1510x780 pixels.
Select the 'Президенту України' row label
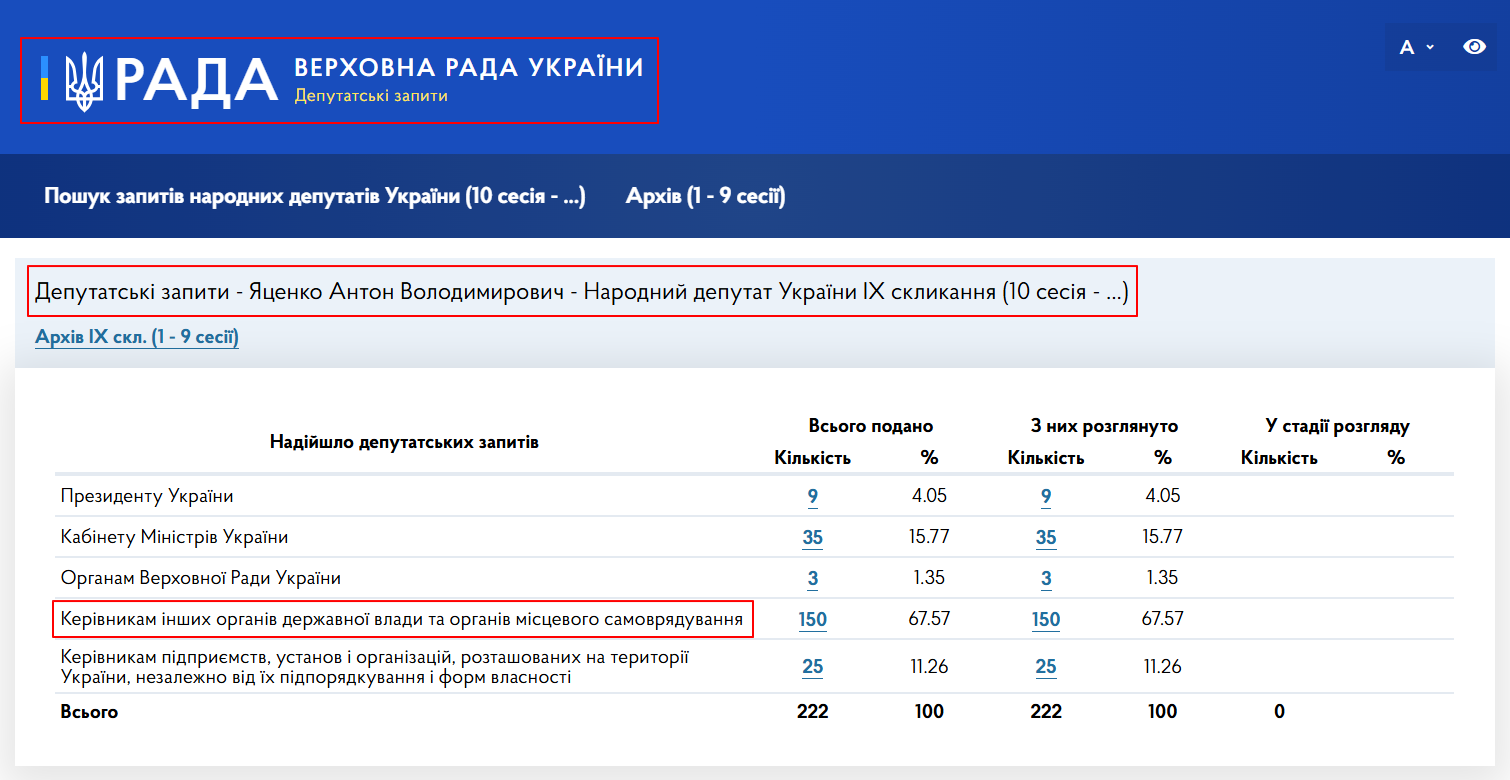(147, 496)
